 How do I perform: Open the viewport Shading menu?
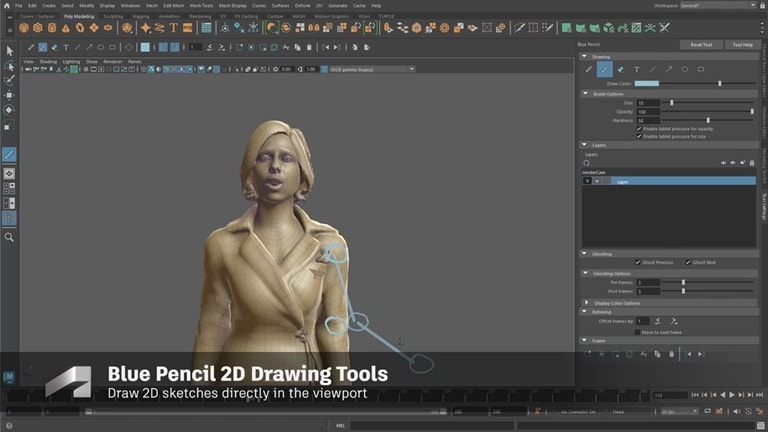[48, 62]
